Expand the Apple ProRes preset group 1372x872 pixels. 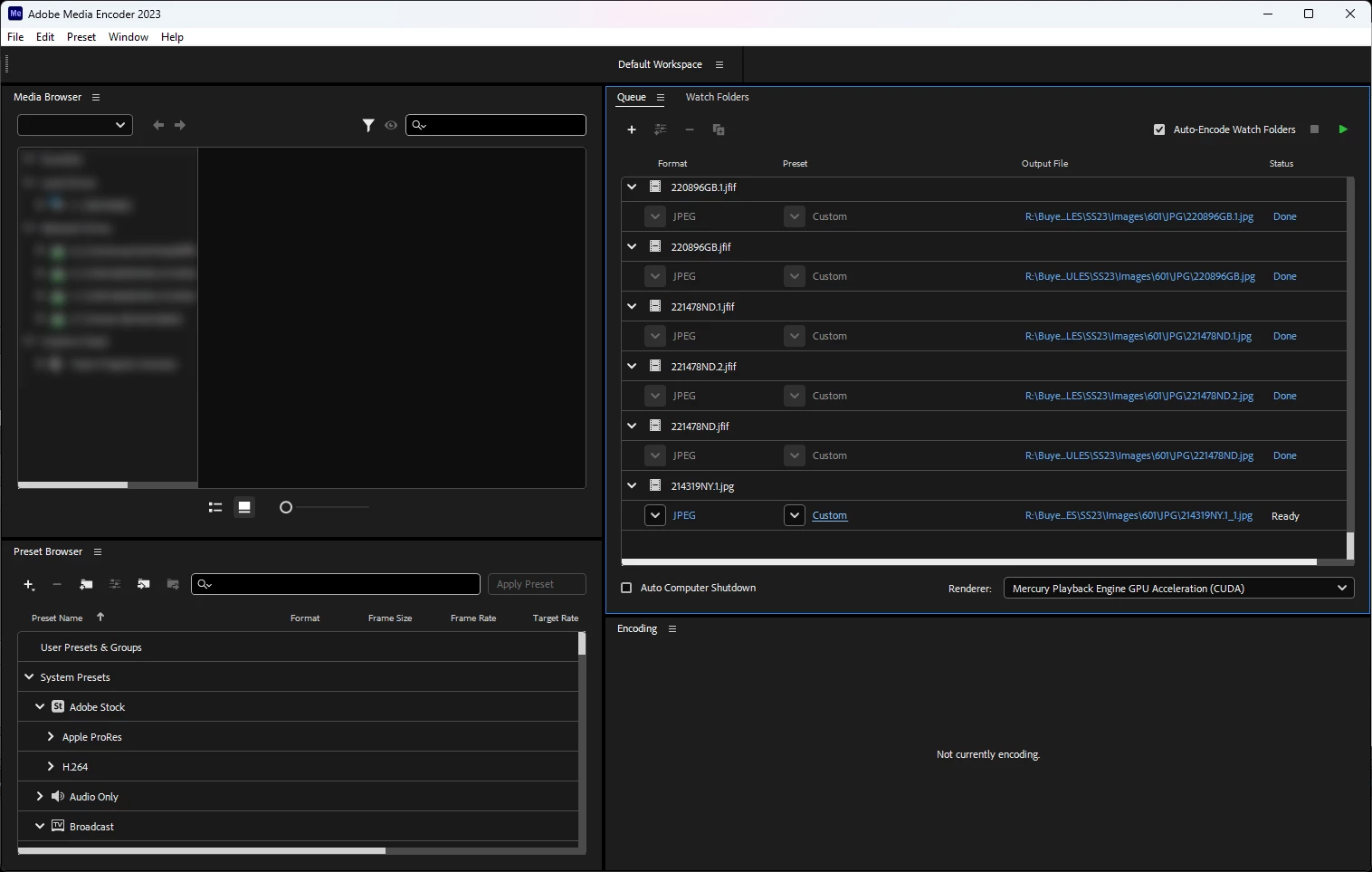click(x=51, y=736)
